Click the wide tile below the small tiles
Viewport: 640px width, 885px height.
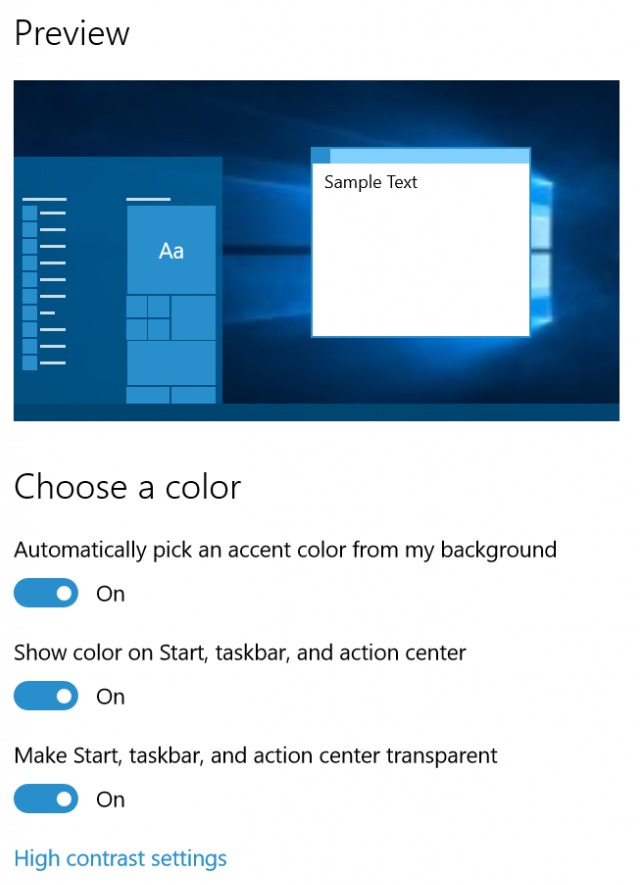point(171,363)
